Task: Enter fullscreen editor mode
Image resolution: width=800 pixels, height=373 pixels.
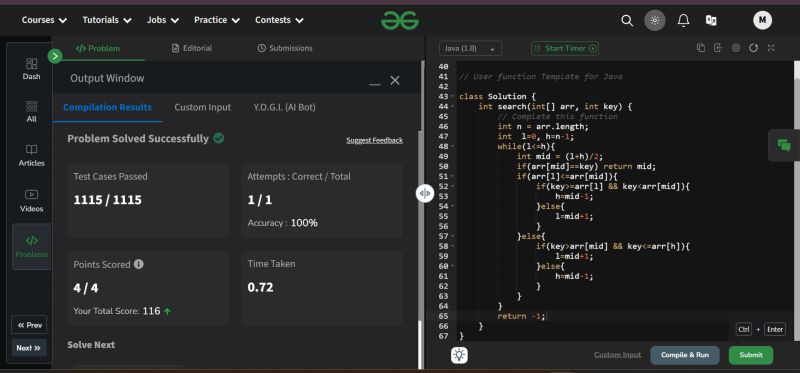Action: click(x=771, y=48)
